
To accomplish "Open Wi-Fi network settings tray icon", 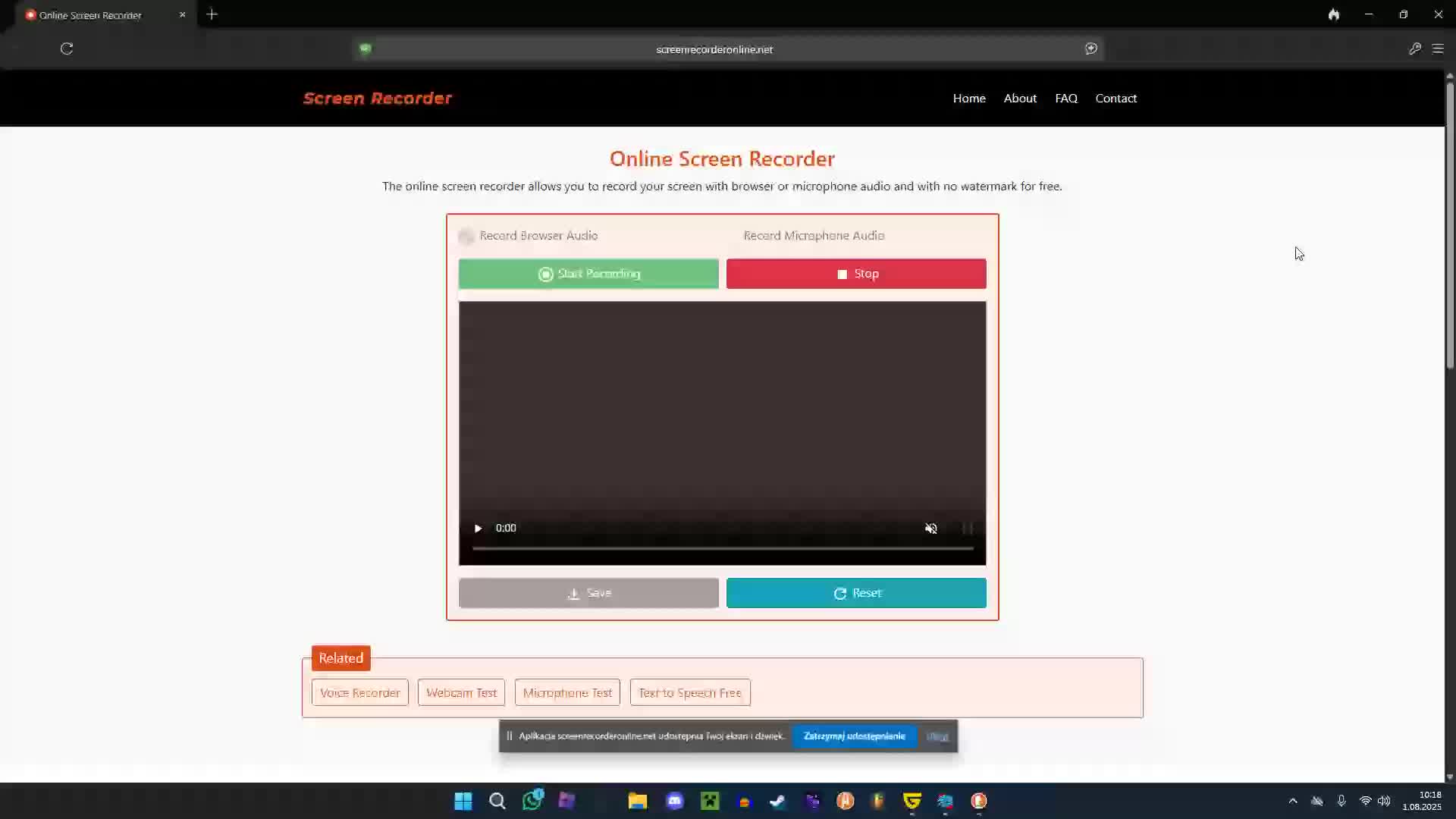I will coord(1365,801).
